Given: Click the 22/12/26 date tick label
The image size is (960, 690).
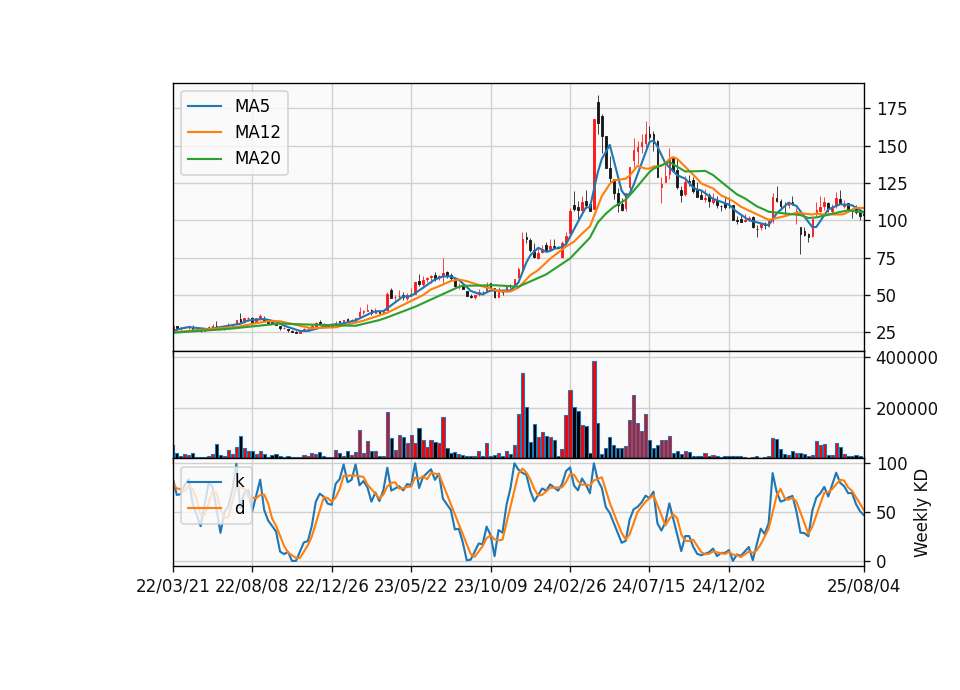Looking at the screenshot, I should click(x=332, y=586).
